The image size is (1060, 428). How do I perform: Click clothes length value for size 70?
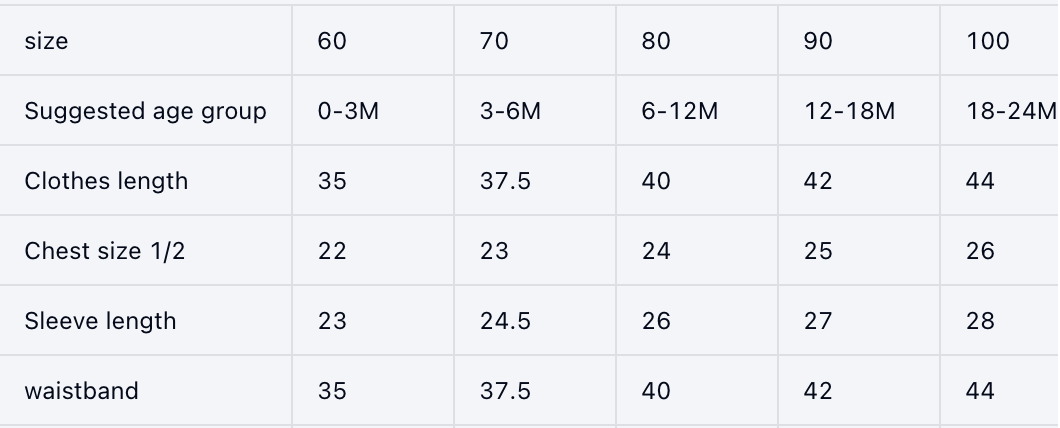505,181
